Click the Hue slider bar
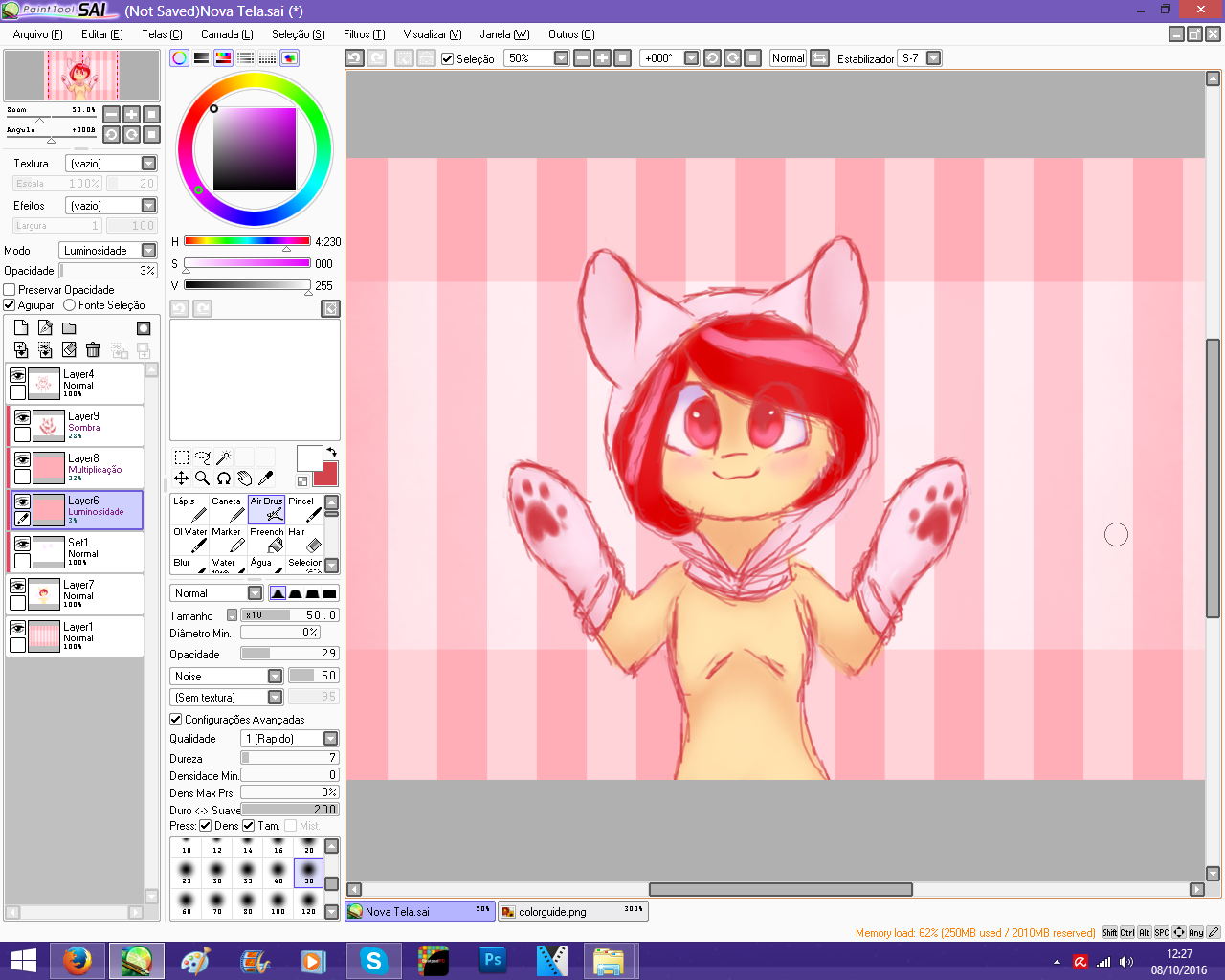This screenshot has height=980, width=1225. 247,241
